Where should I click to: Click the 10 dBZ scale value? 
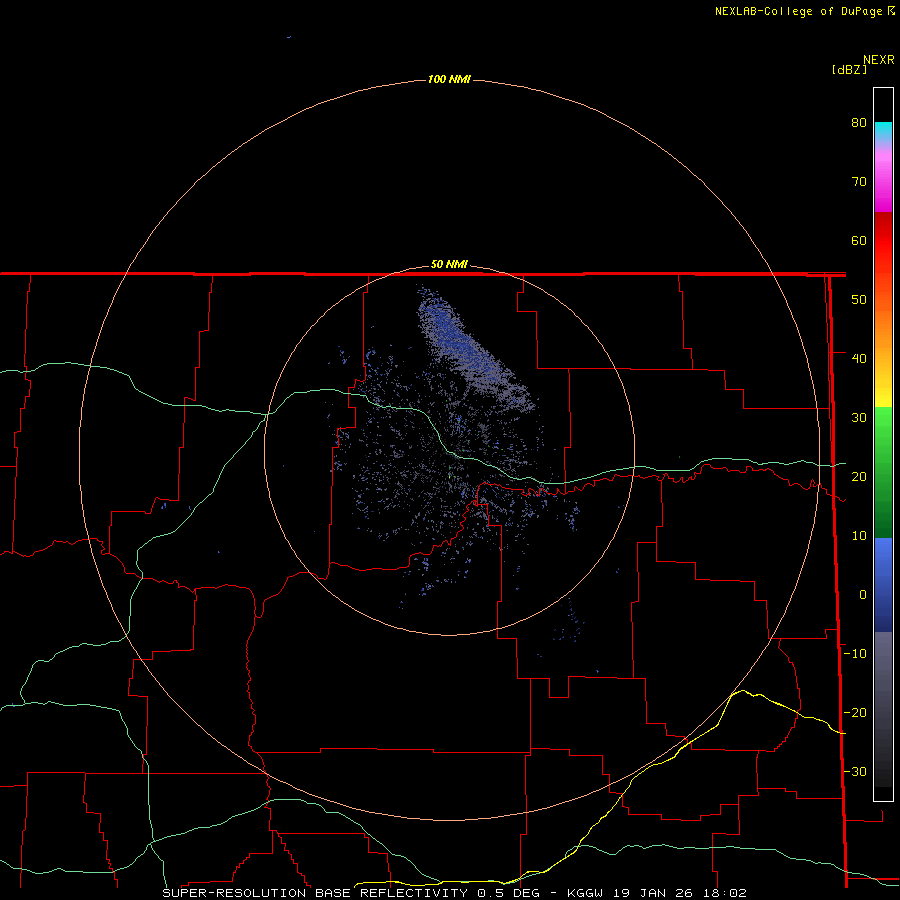[x=859, y=536]
